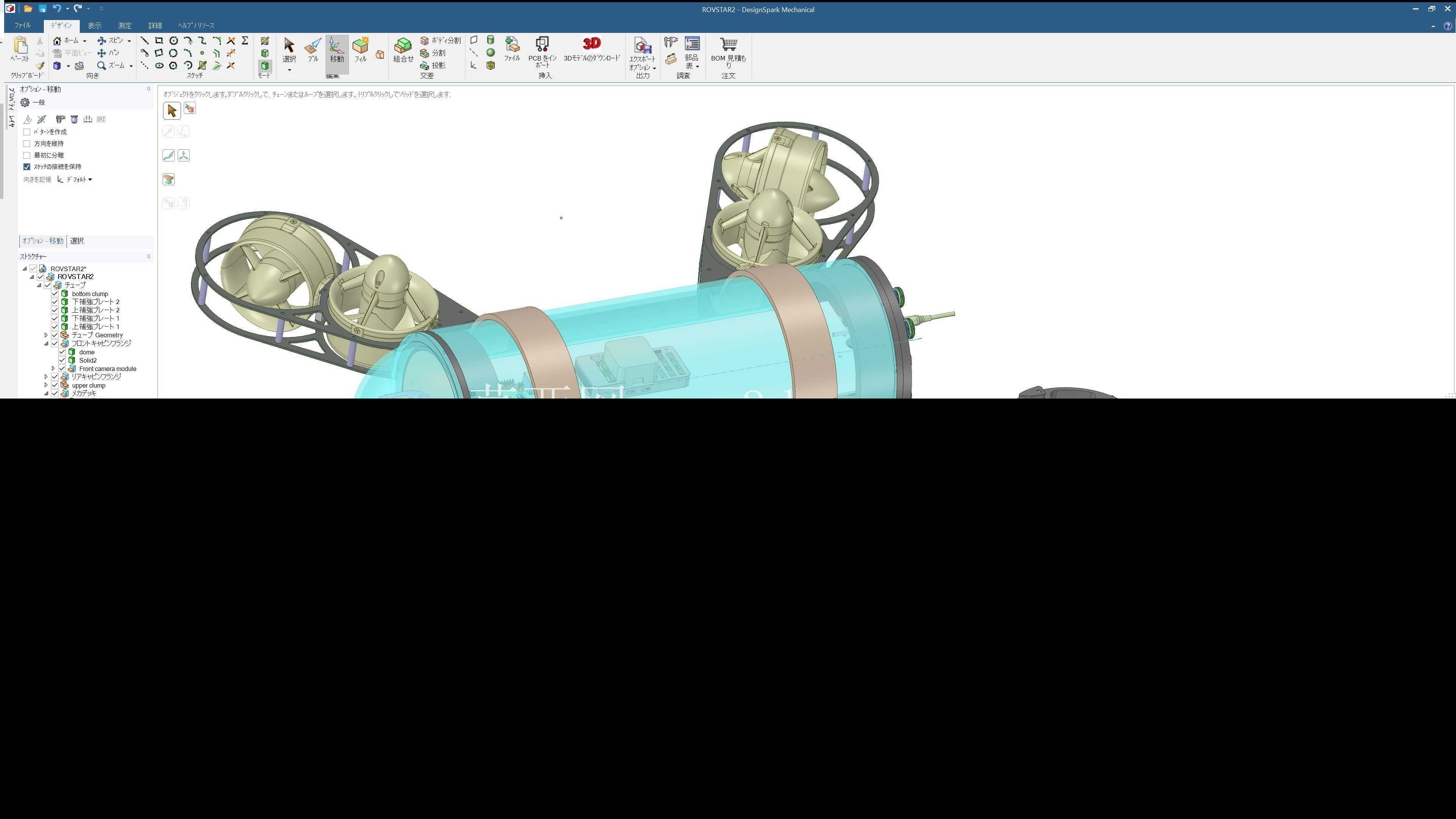Screen dimensions: 1456x819
Task: Select the Rectangle sketch tool
Action: point(159,41)
